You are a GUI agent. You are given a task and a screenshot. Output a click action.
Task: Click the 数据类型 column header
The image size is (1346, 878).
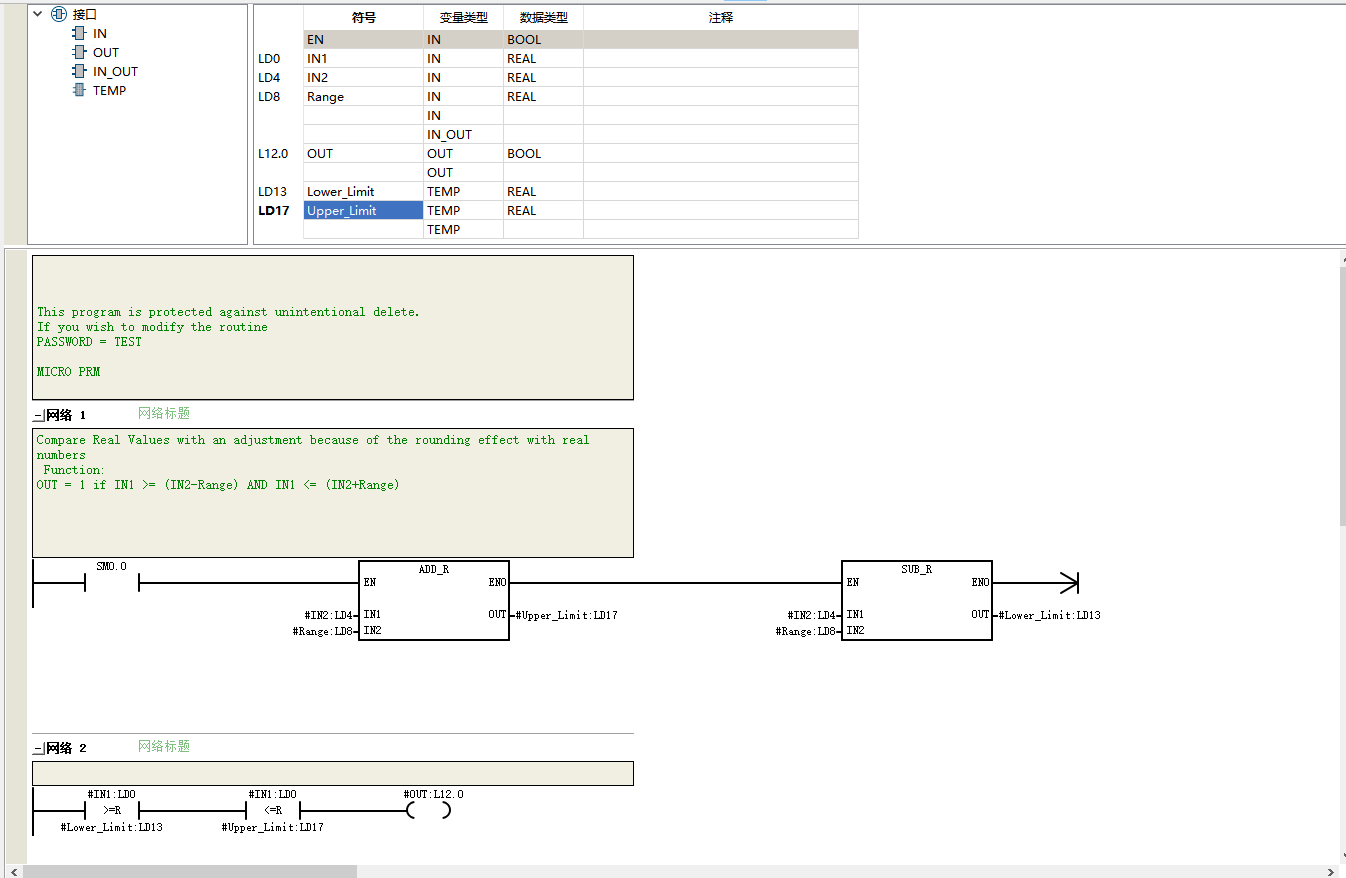coord(543,18)
